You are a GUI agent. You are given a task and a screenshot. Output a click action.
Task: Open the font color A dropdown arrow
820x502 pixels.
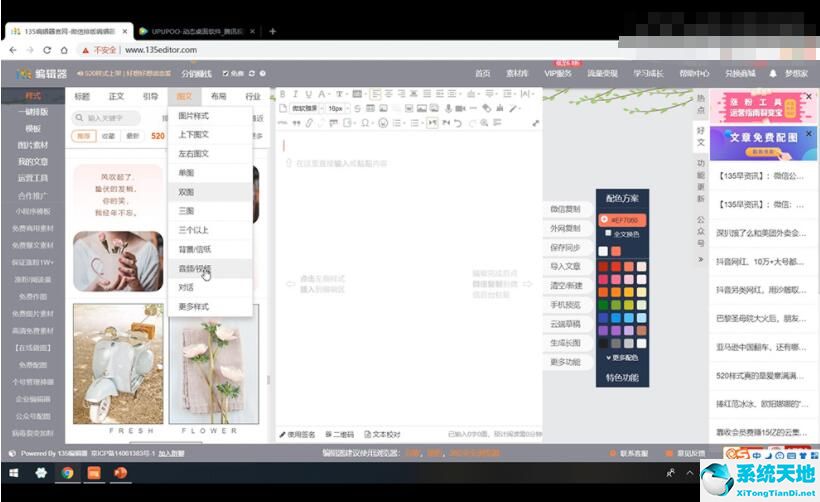click(329, 95)
